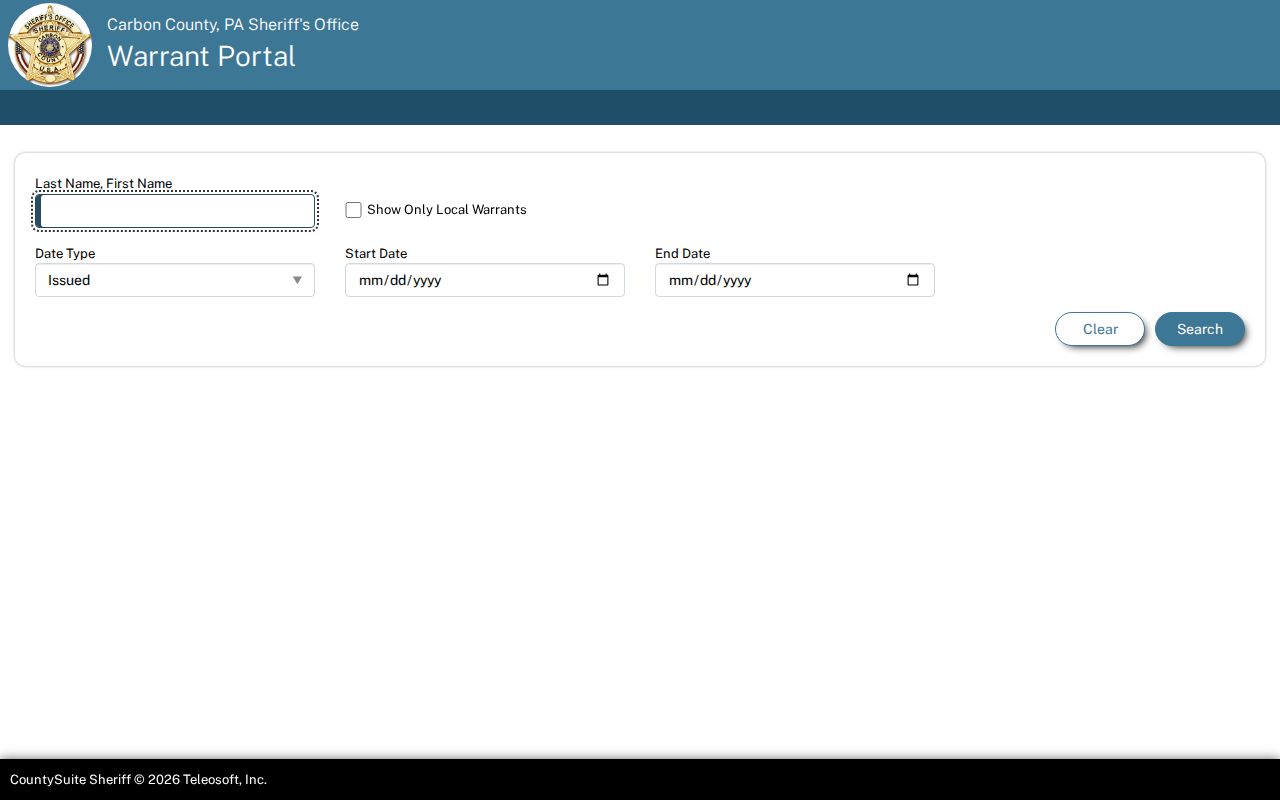This screenshot has height=800, width=1280.
Task: Click the Sheriff's Office badge logo
Action: click(x=50, y=45)
